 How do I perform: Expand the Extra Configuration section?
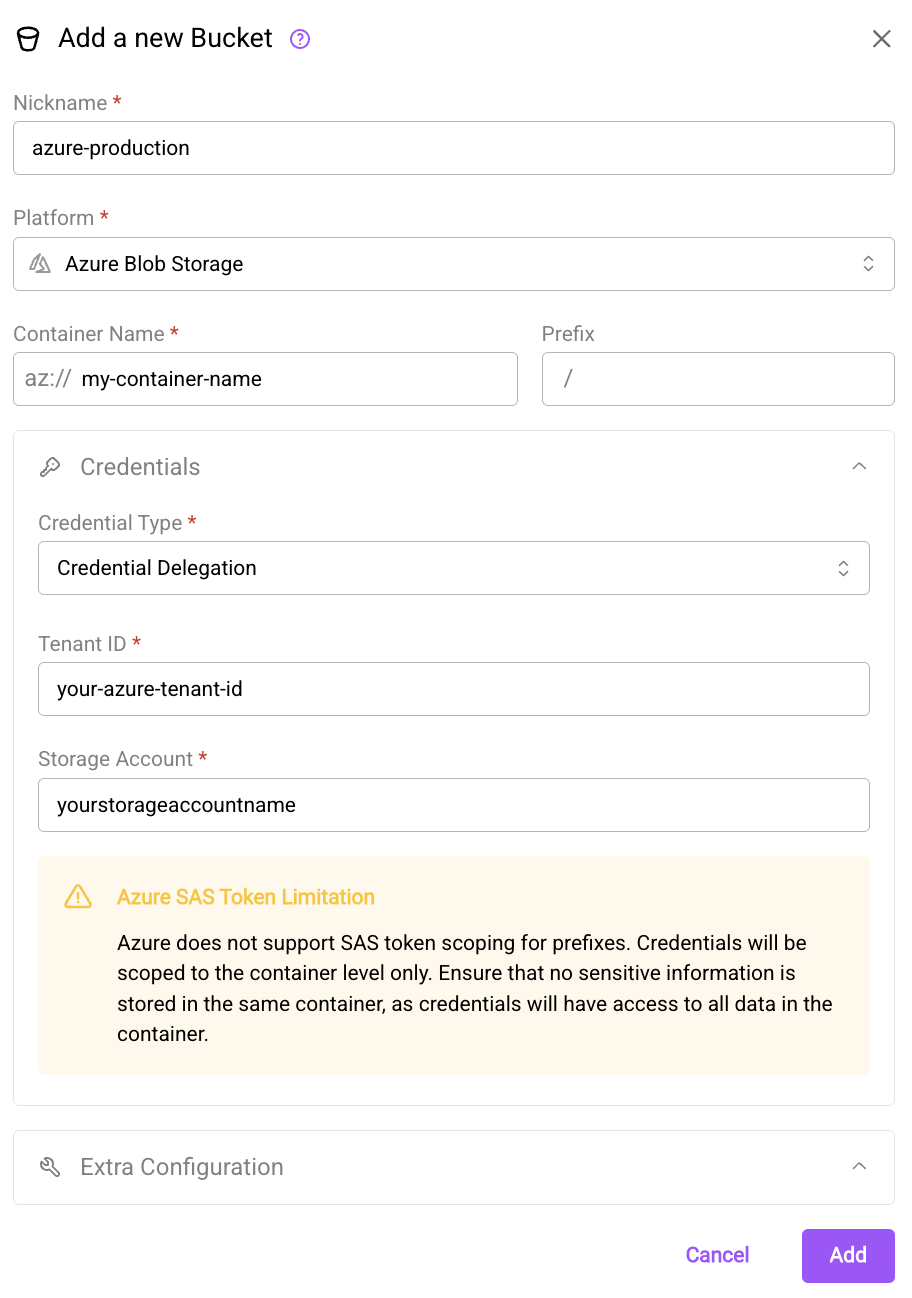pyautogui.click(x=859, y=1166)
